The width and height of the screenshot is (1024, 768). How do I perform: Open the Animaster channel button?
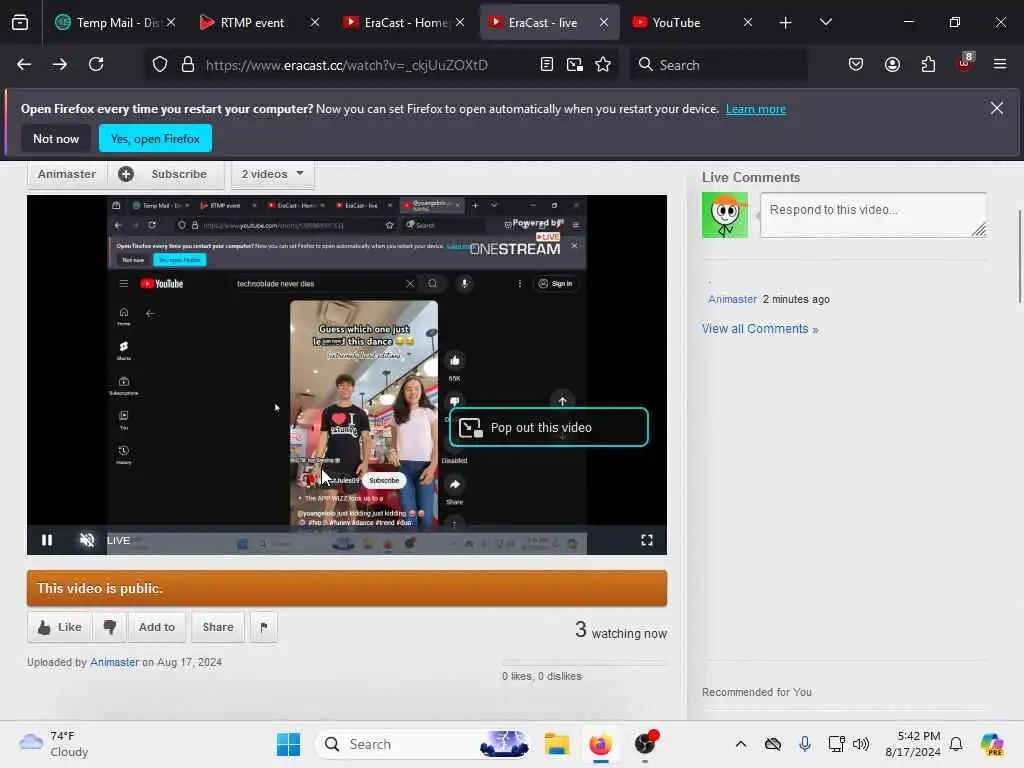click(x=67, y=174)
